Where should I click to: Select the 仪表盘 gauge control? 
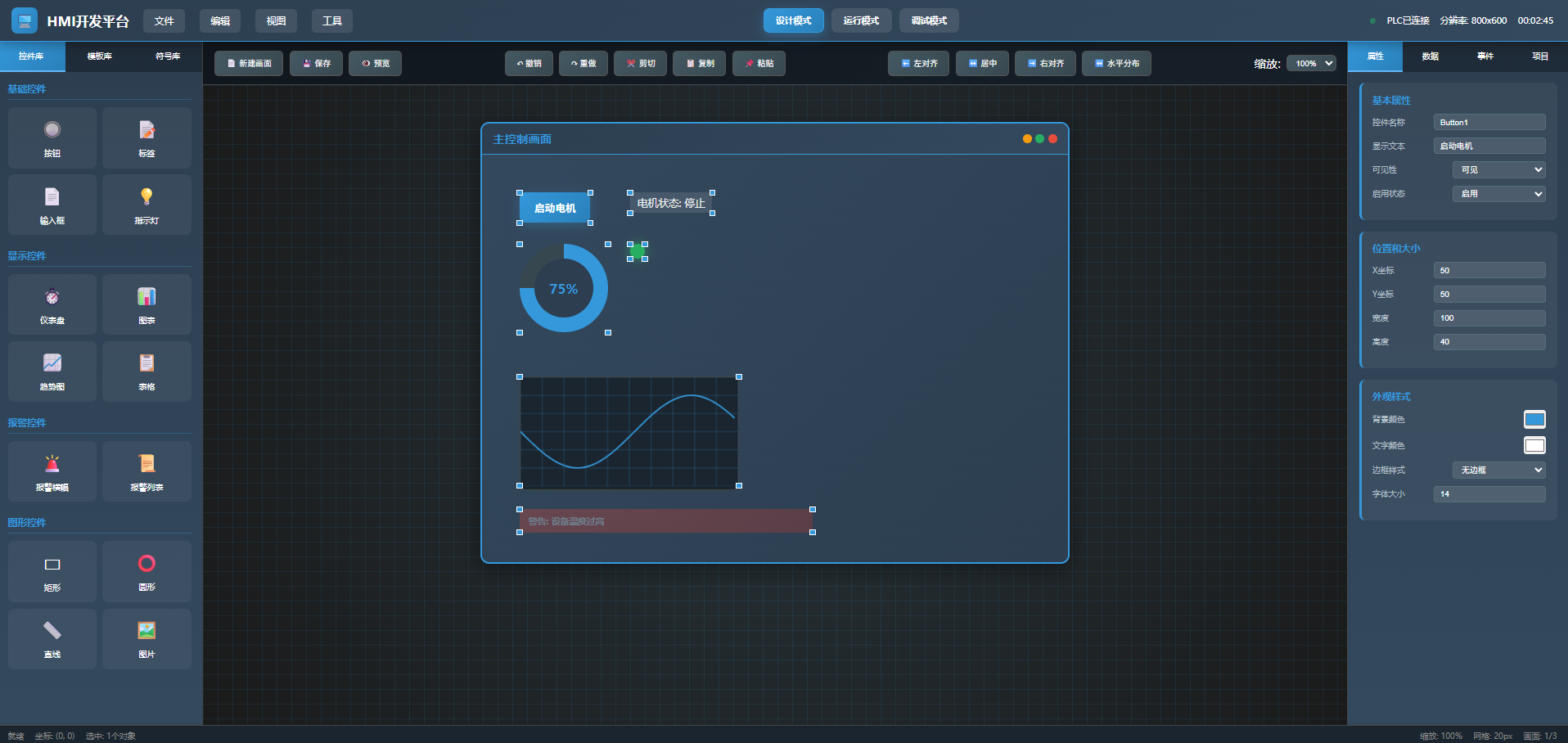coord(52,304)
